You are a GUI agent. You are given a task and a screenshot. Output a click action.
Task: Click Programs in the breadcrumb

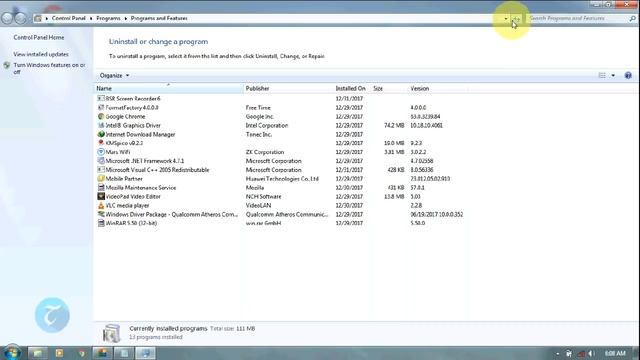[108, 18]
